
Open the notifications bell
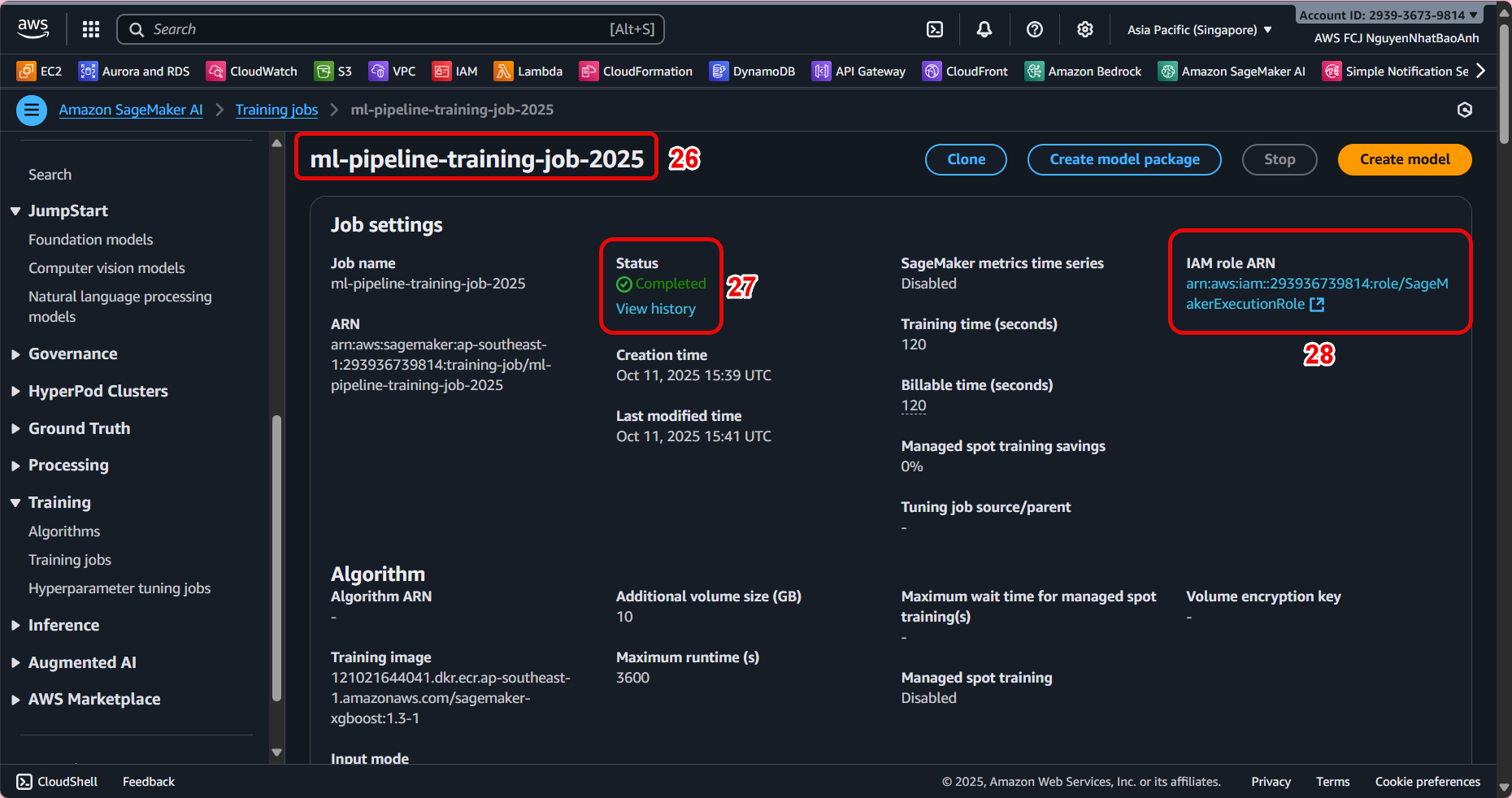pos(984,29)
